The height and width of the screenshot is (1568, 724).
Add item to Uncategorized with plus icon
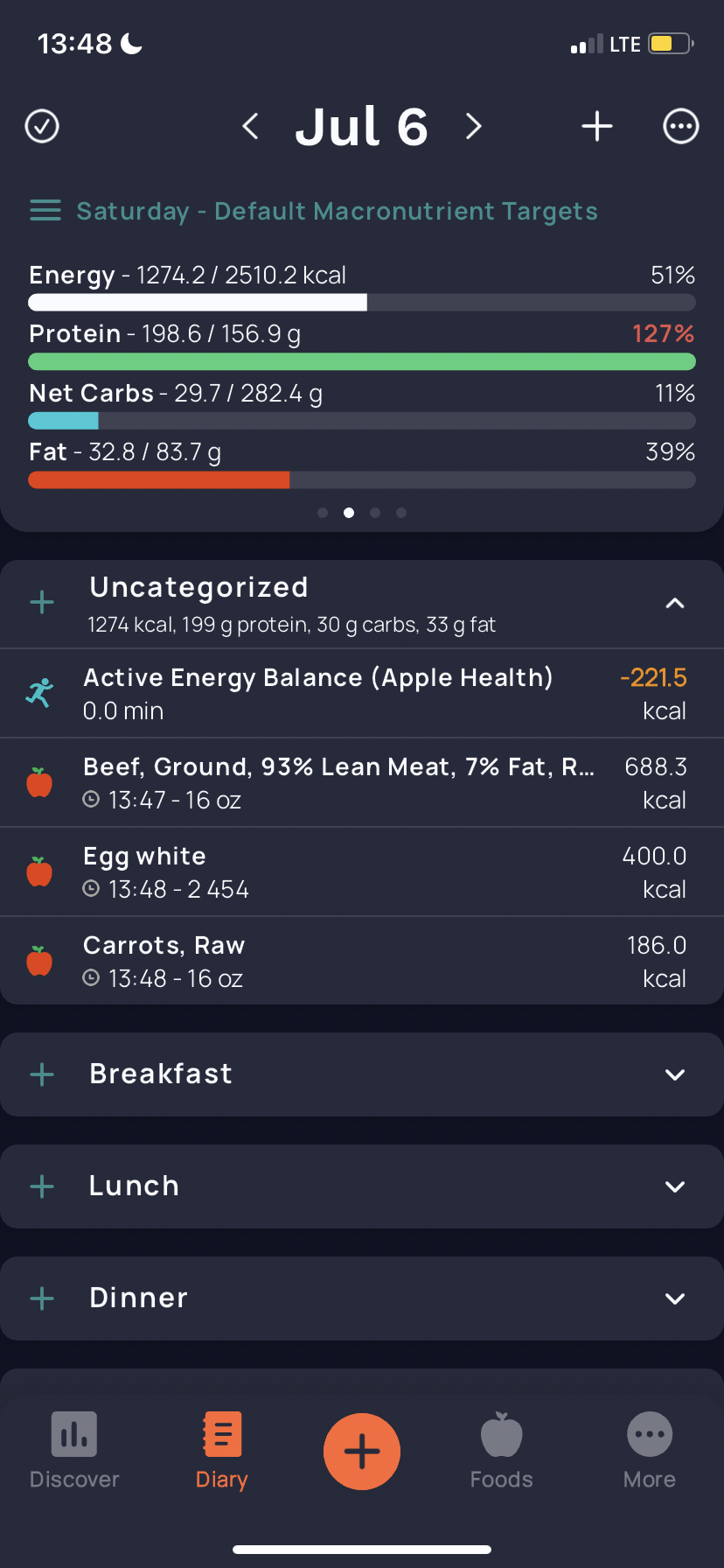point(42,602)
